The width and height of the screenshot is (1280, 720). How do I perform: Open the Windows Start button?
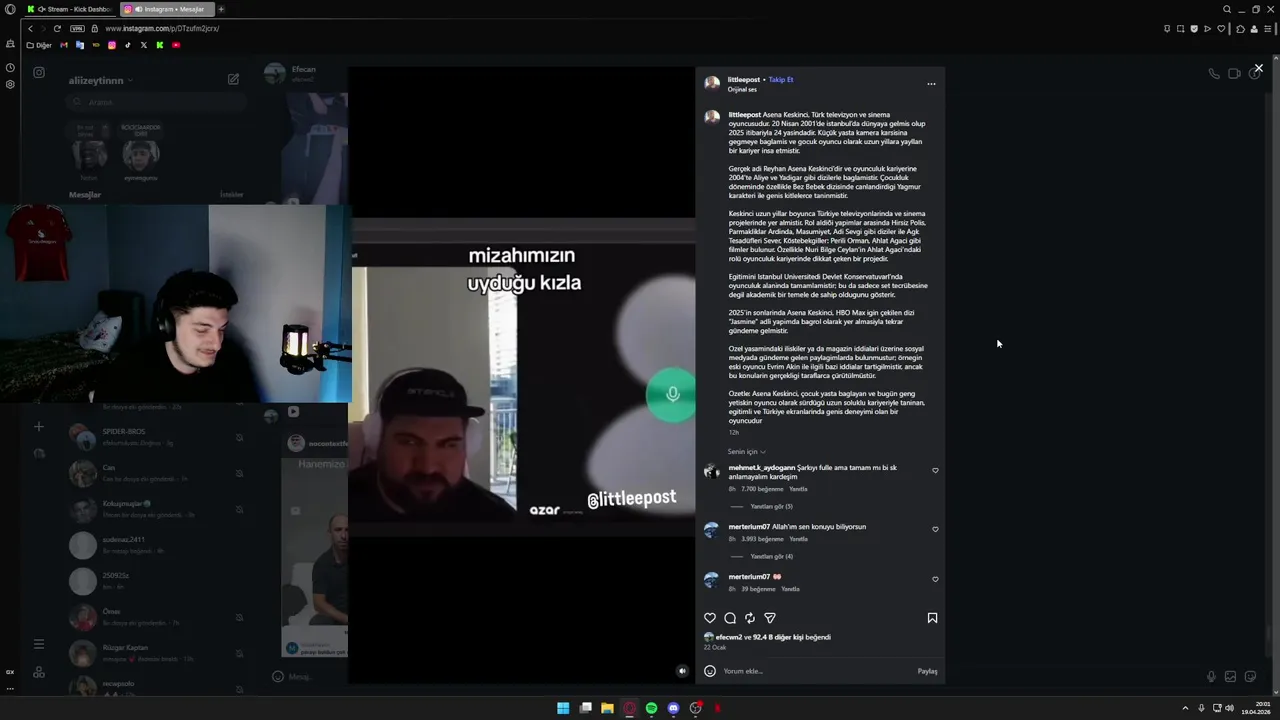pos(563,708)
